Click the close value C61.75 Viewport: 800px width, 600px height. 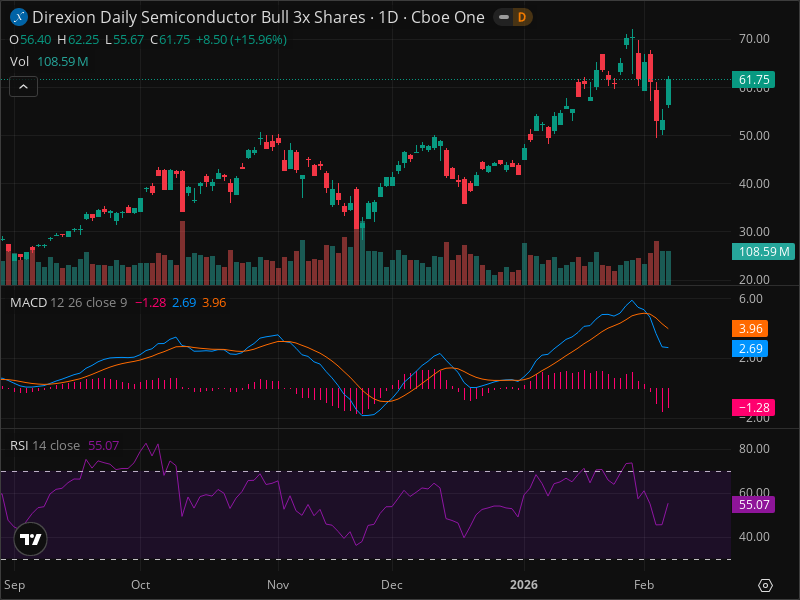[170, 40]
